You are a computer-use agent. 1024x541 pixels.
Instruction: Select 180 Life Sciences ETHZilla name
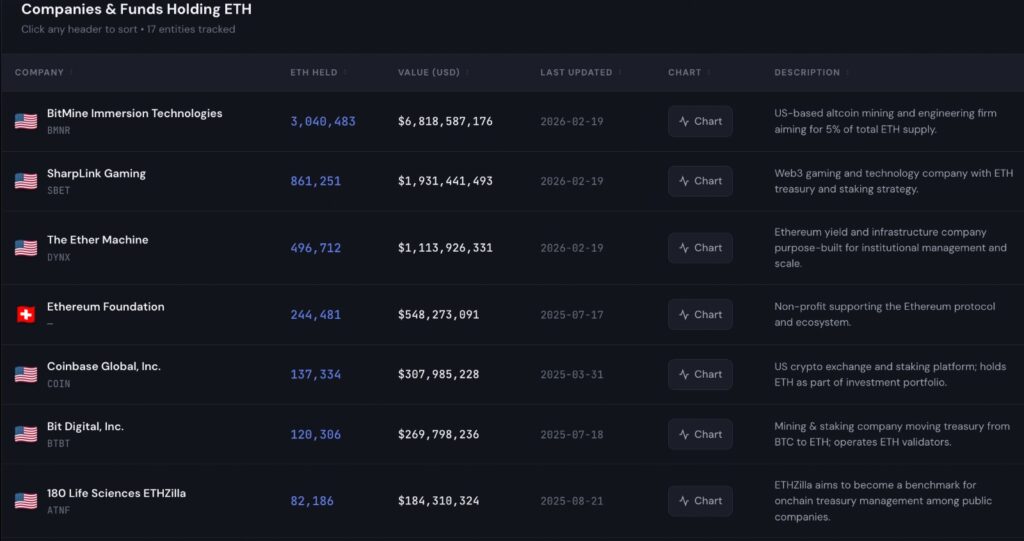pos(116,493)
